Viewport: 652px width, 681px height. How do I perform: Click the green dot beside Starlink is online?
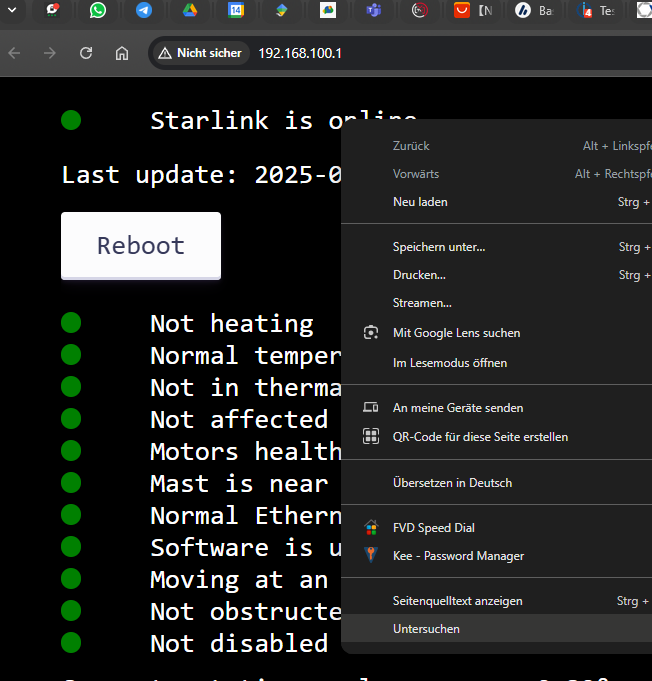(71, 120)
